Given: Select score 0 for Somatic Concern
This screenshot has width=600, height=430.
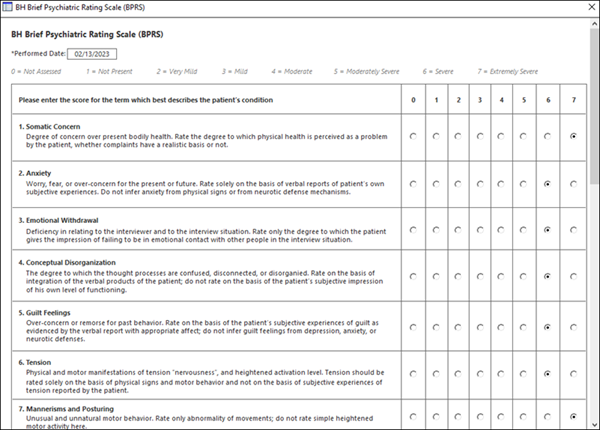Looking at the screenshot, I should [x=414, y=136].
